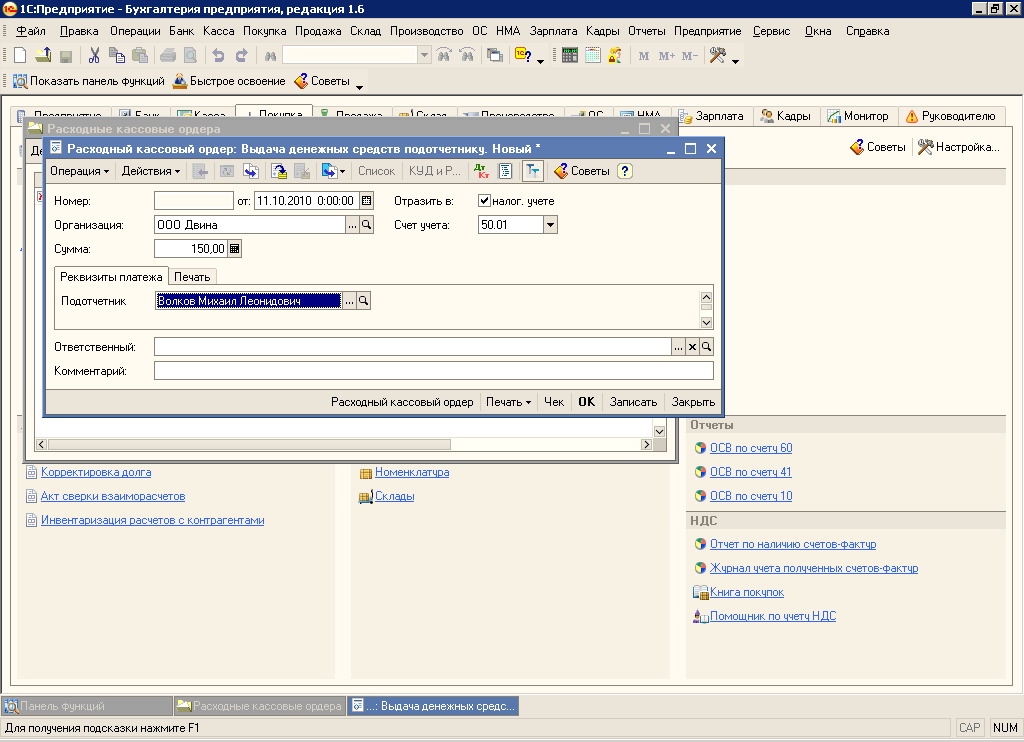Open the ОСВ по счету 60 report link
Viewport: 1024px width, 742px height.
[x=751, y=448]
